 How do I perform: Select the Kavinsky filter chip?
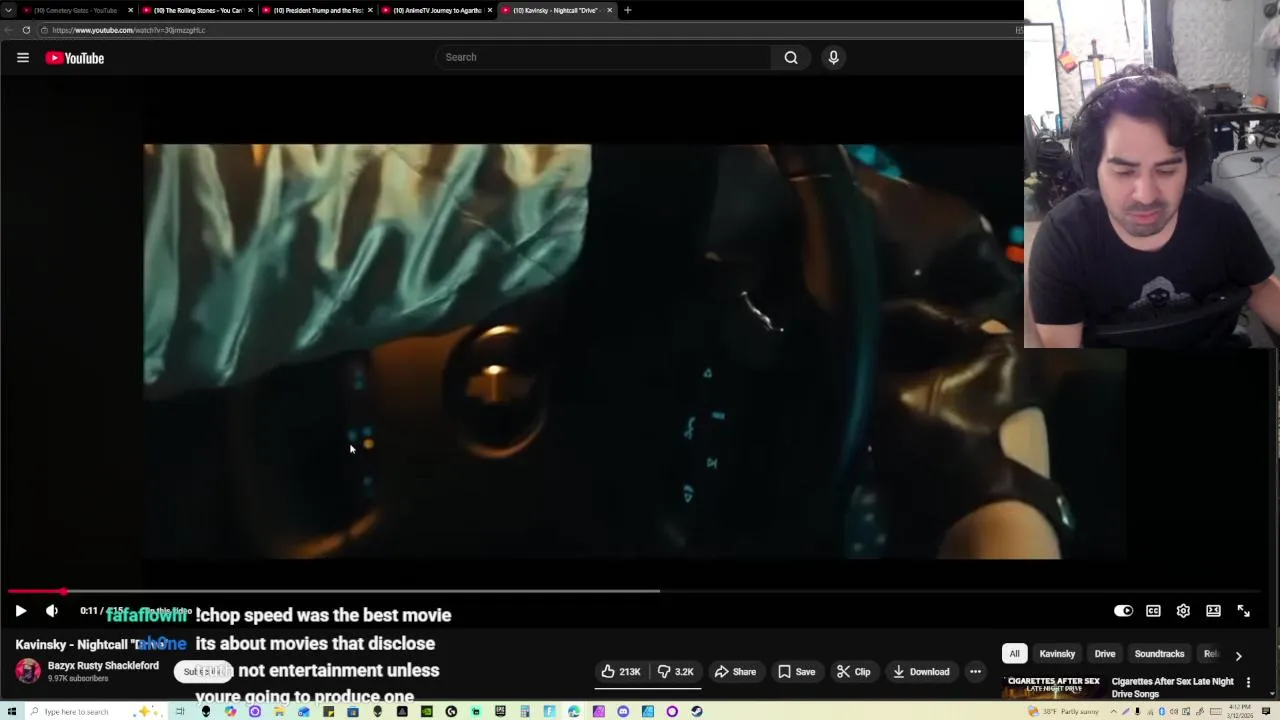point(1057,654)
